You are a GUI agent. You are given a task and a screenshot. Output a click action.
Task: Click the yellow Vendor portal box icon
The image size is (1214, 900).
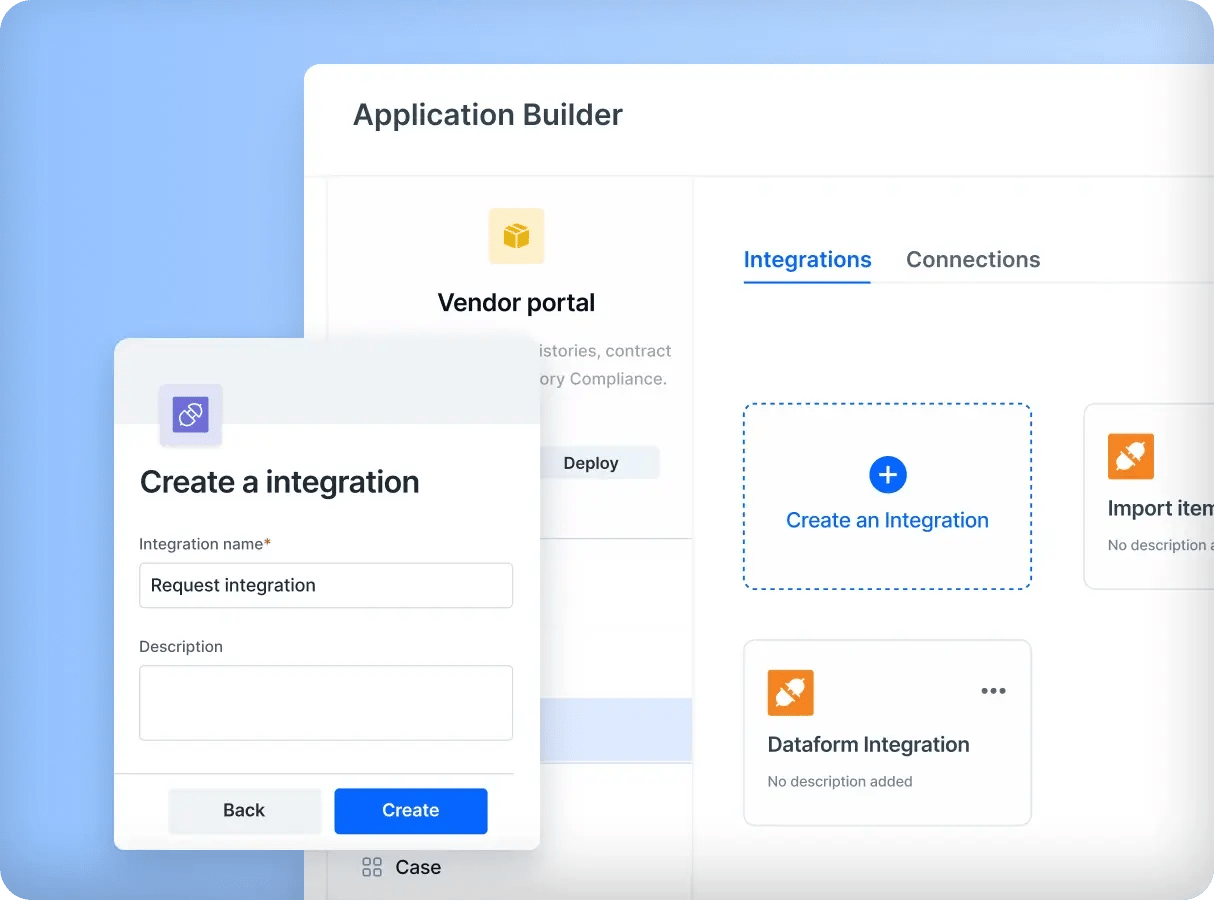pos(516,236)
